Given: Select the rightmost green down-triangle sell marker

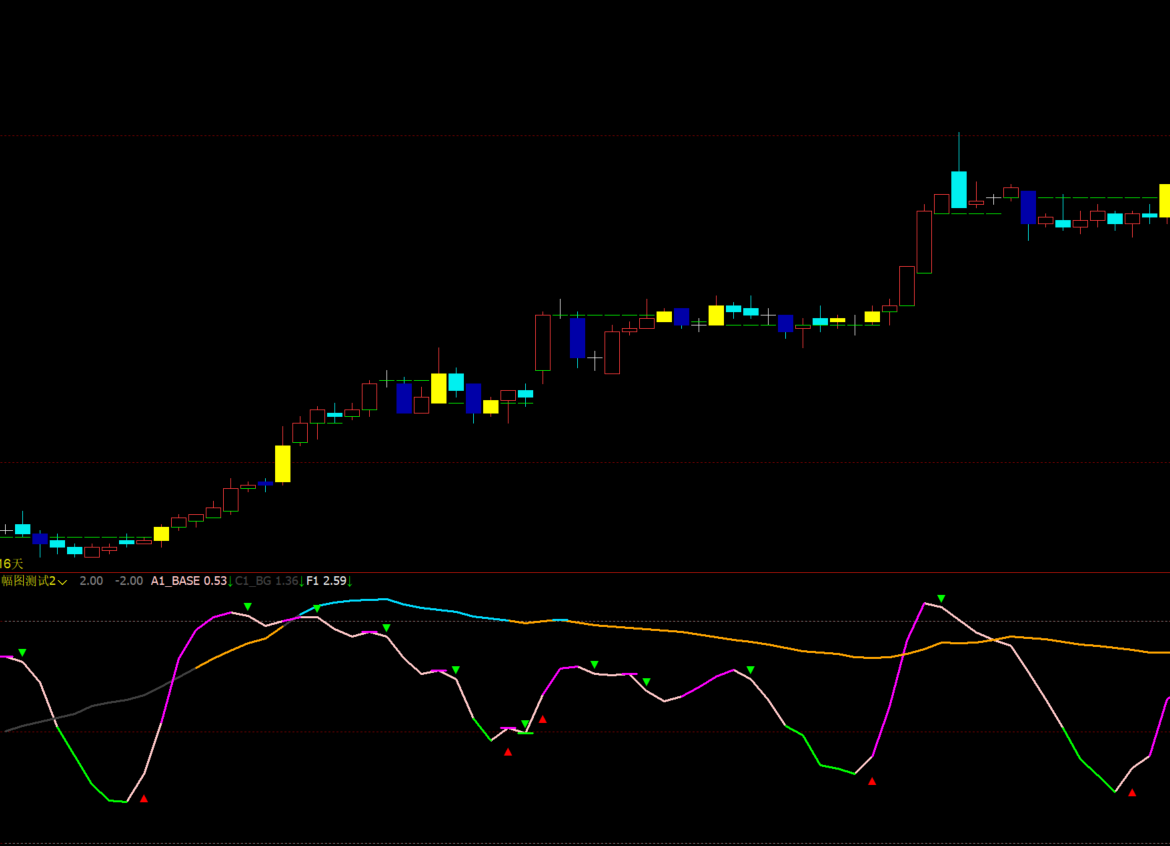Looking at the screenshot, I should [941, 598].
